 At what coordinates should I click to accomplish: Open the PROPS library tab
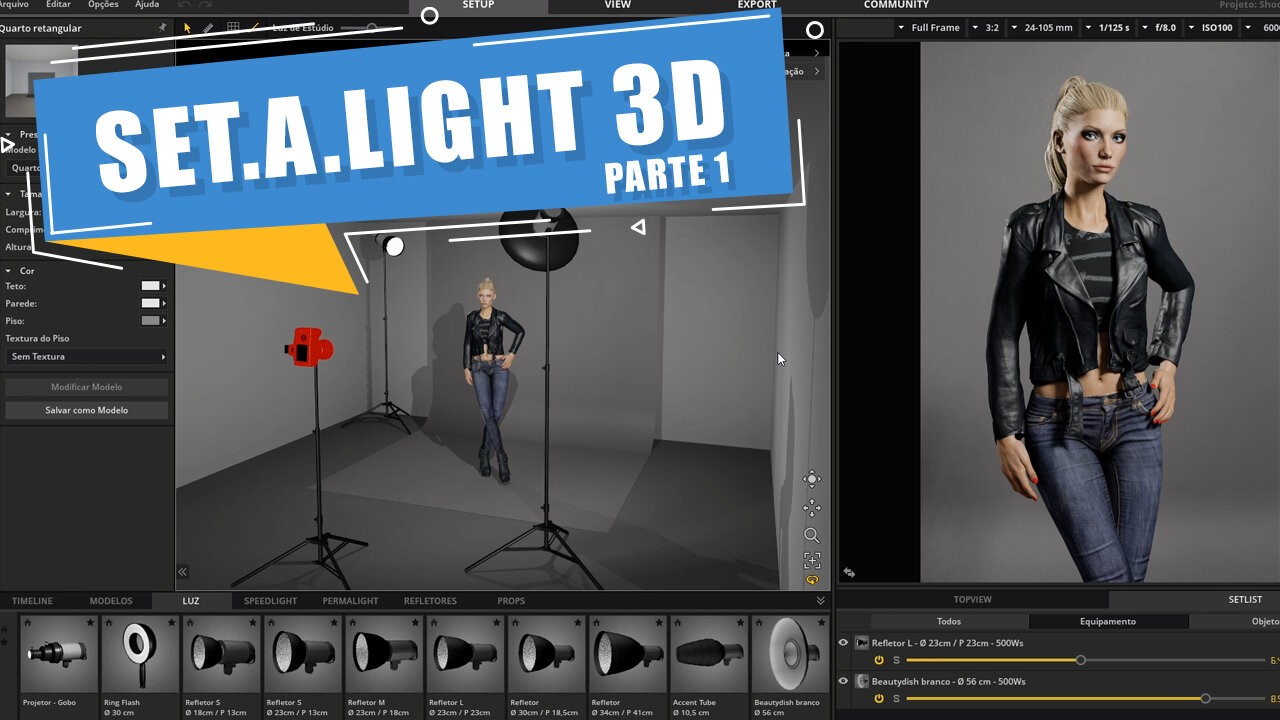click(511, 601)
